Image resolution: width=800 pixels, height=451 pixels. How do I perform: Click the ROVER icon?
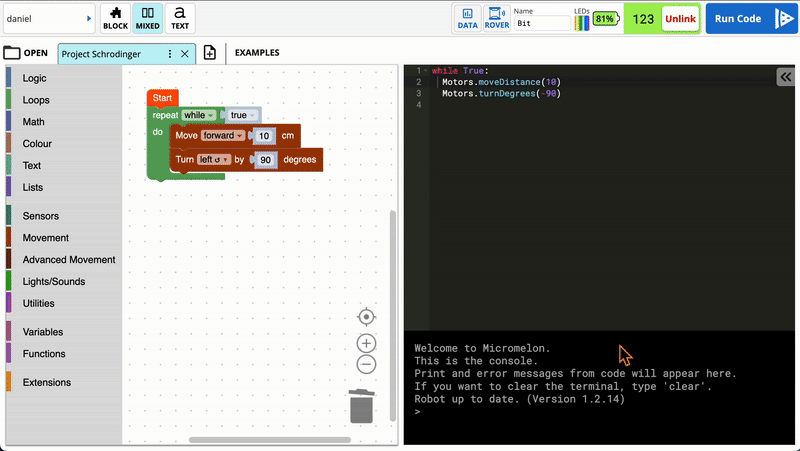(497, 18)
